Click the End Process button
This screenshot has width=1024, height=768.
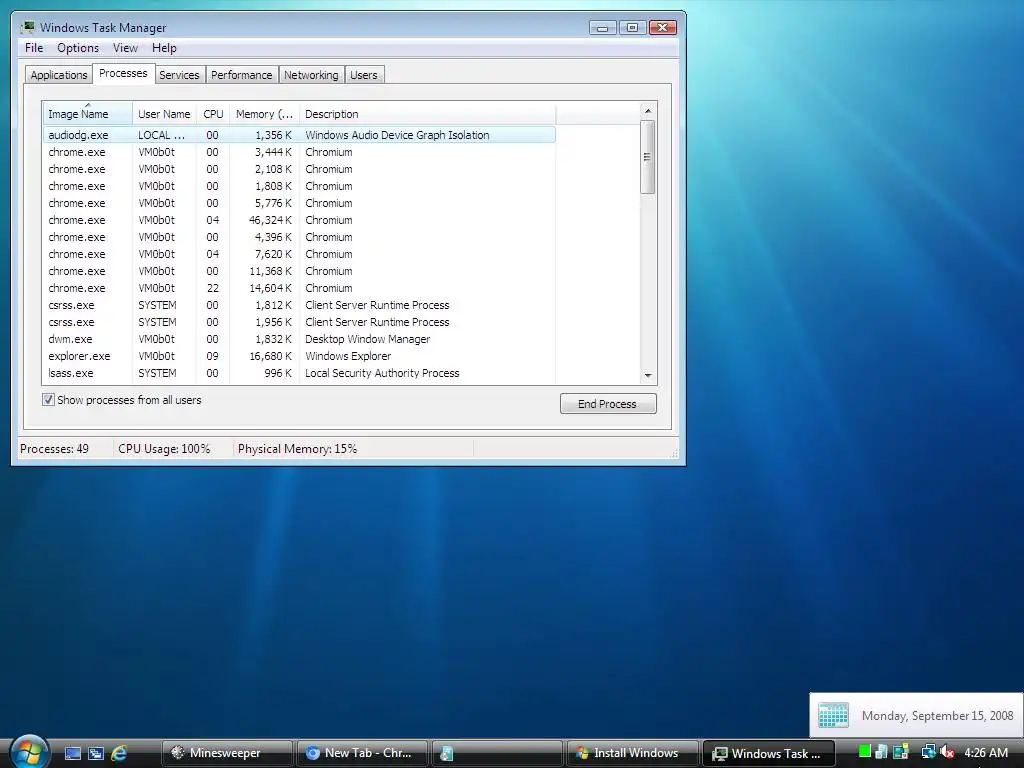pos(608,404)
